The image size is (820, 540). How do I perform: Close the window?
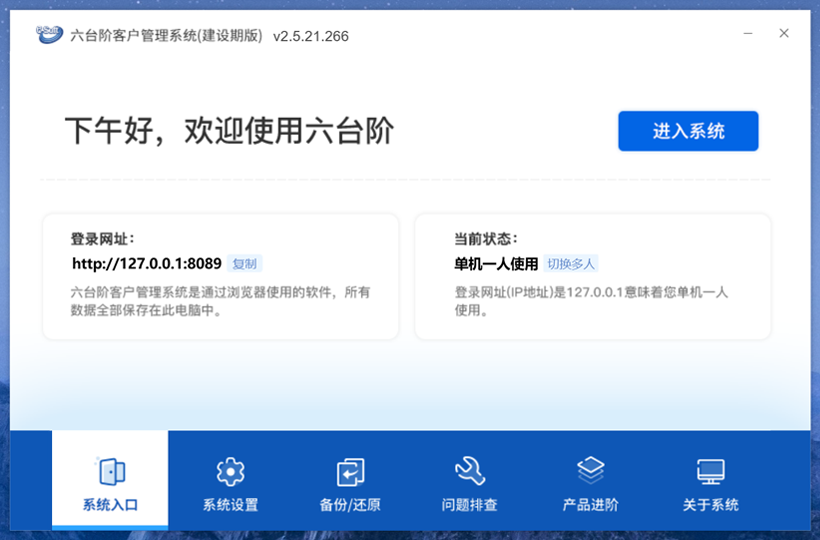pyautogui.click(x=783, y=33)
